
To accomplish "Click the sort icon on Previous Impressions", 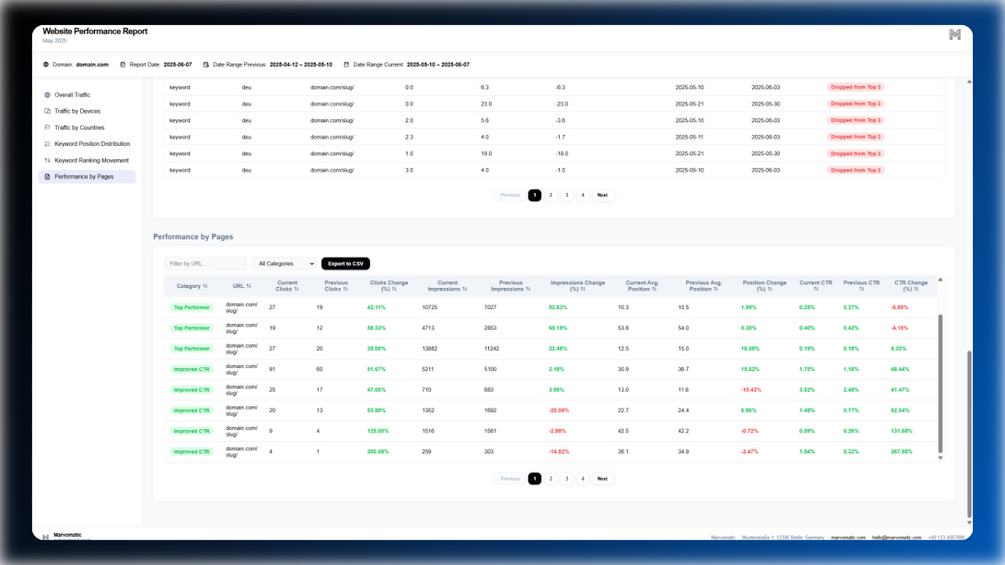I will 528,290.
